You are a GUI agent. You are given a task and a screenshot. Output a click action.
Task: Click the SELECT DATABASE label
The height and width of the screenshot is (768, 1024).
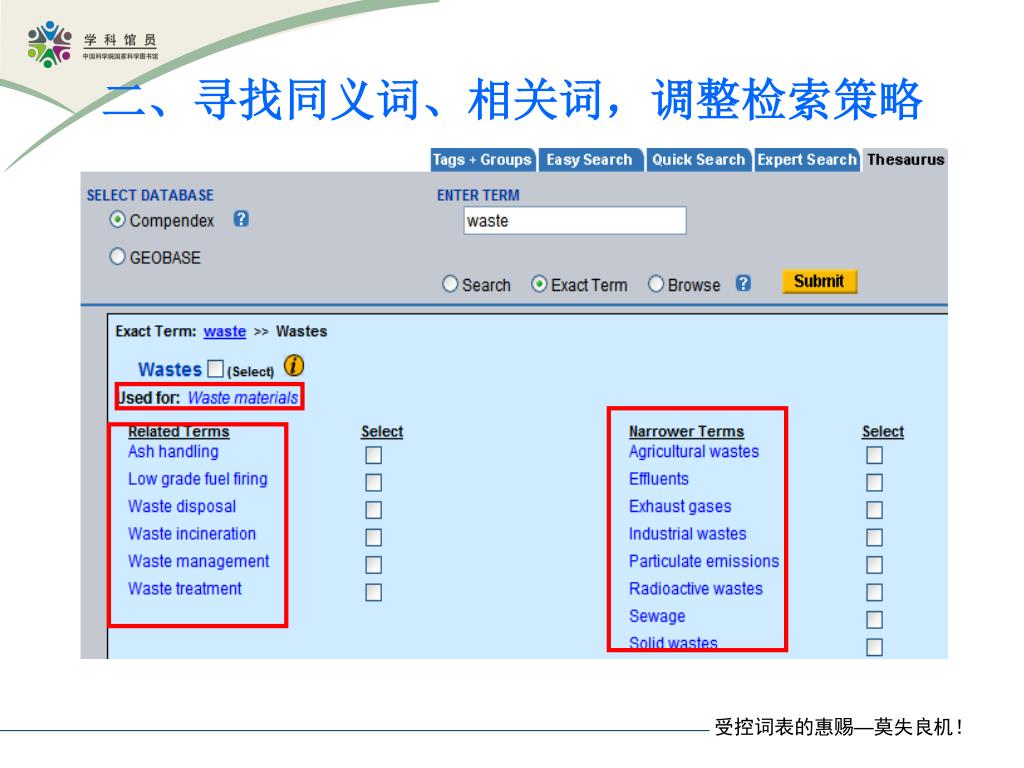click(150, 195)
